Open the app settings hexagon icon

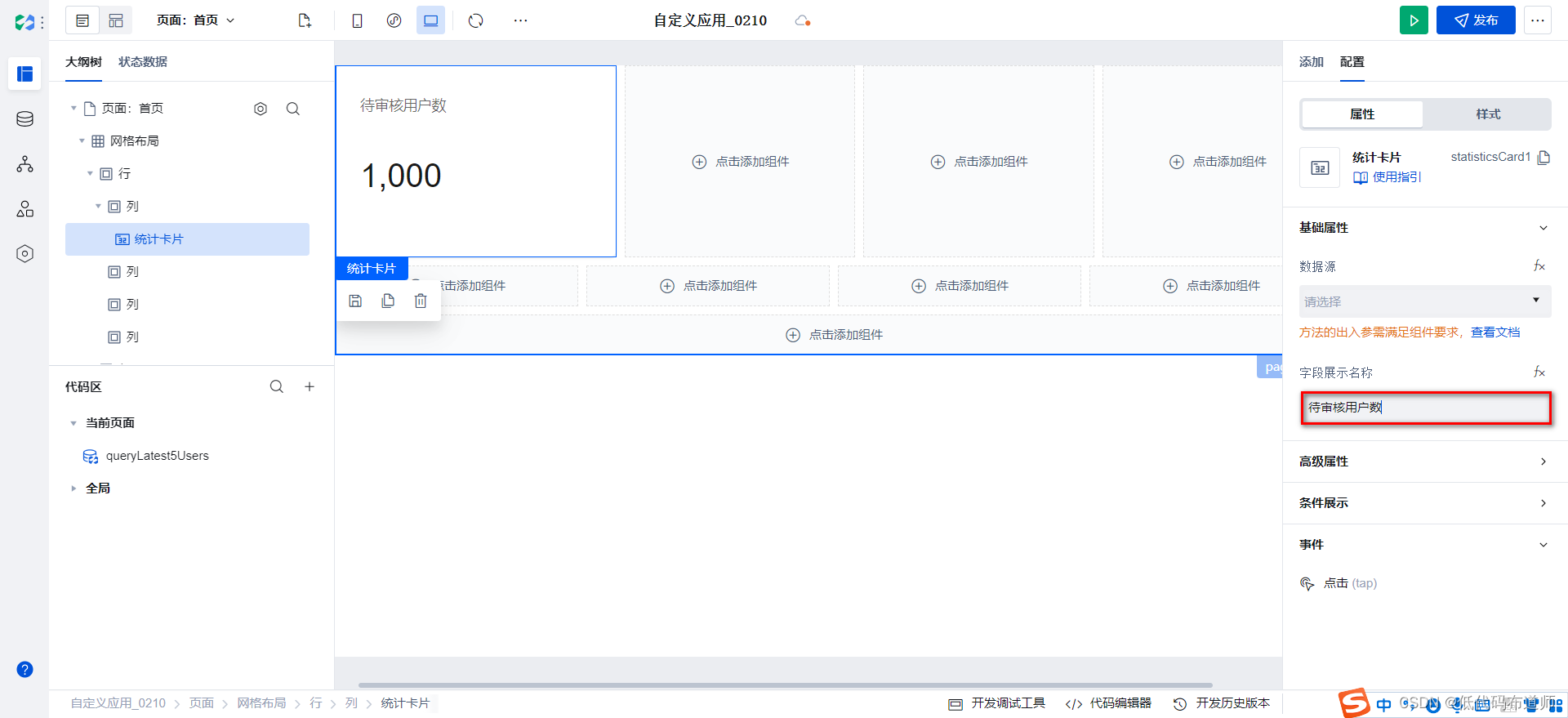[x=24, y=254]
